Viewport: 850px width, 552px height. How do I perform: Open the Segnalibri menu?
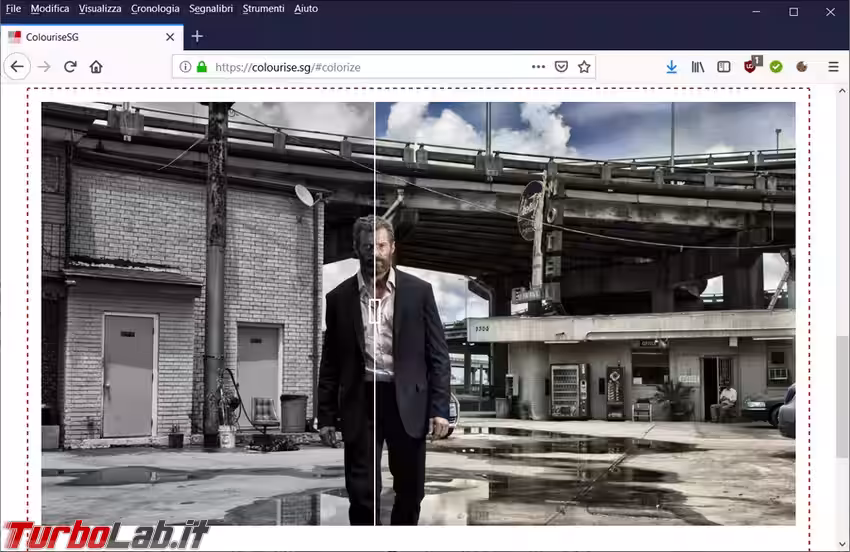tap(211, 8)
